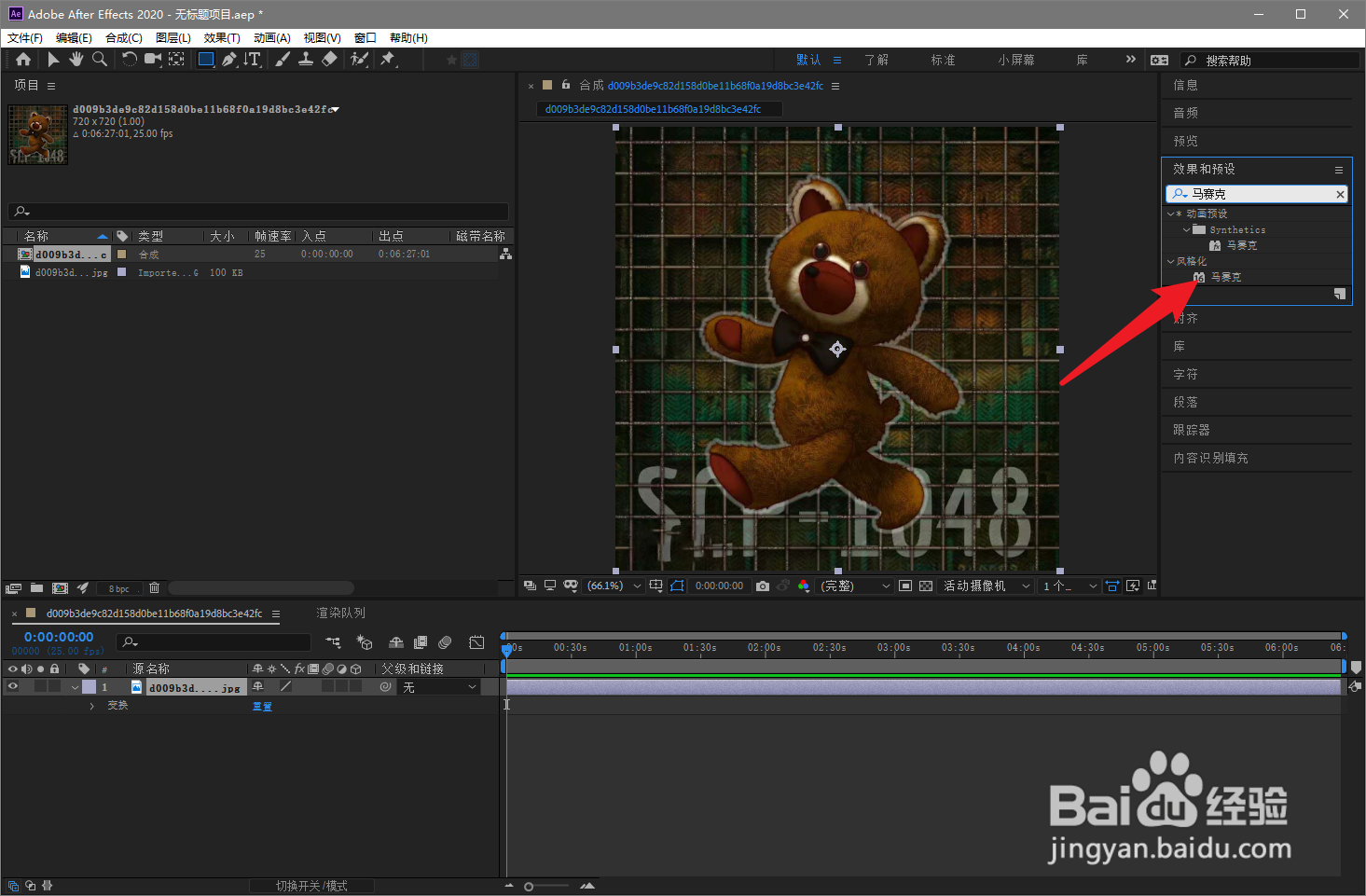Click 切换开关/模式 at the timeline bottom

(311, 886)
